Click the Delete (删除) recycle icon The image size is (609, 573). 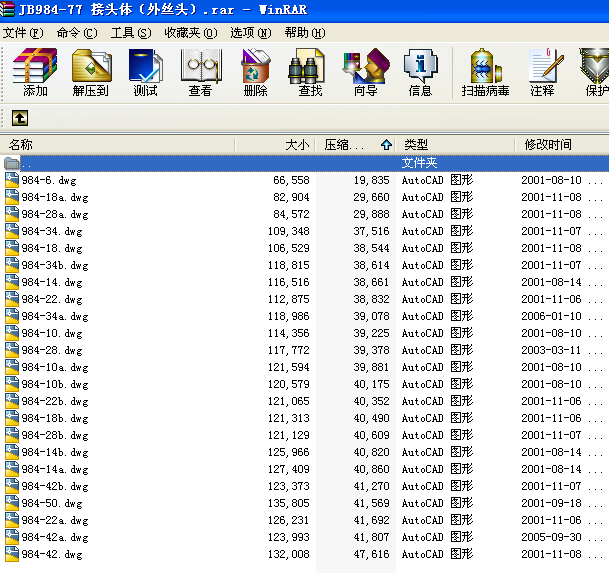click(x=255, y=66)
